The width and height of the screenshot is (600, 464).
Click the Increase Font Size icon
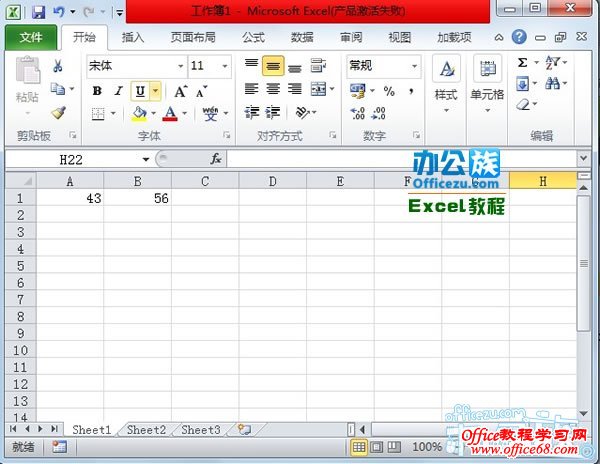click(180, 91)
